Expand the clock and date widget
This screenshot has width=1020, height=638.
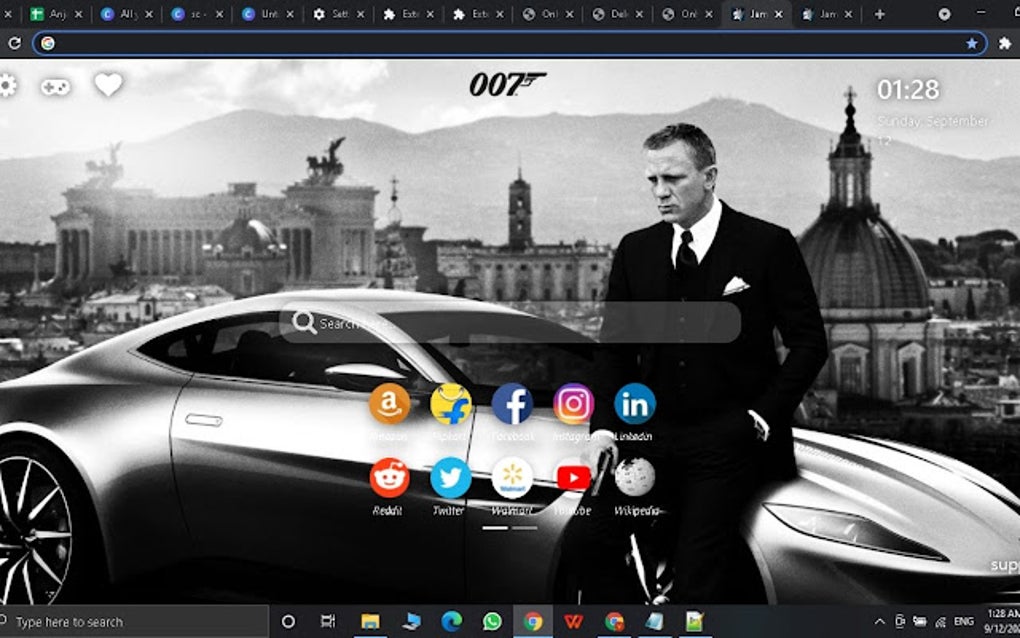coord(908,88)
